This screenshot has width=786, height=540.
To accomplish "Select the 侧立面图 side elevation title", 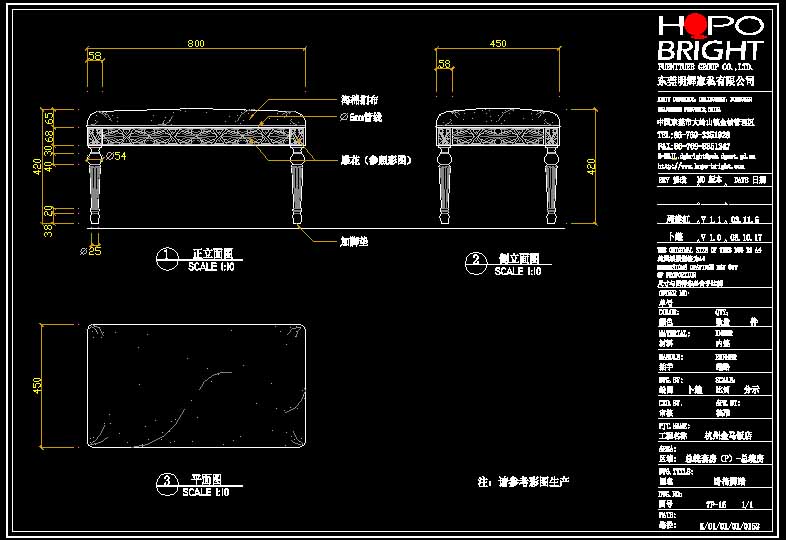I will coord(519,258).
